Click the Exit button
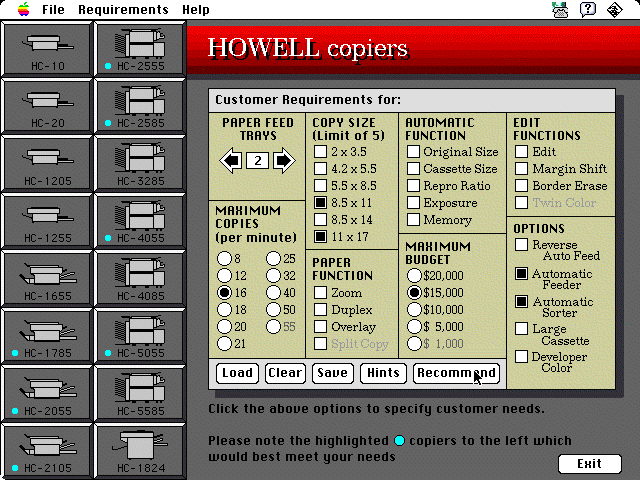The width and height of the screenshot is (640, 480). point(590,464)
